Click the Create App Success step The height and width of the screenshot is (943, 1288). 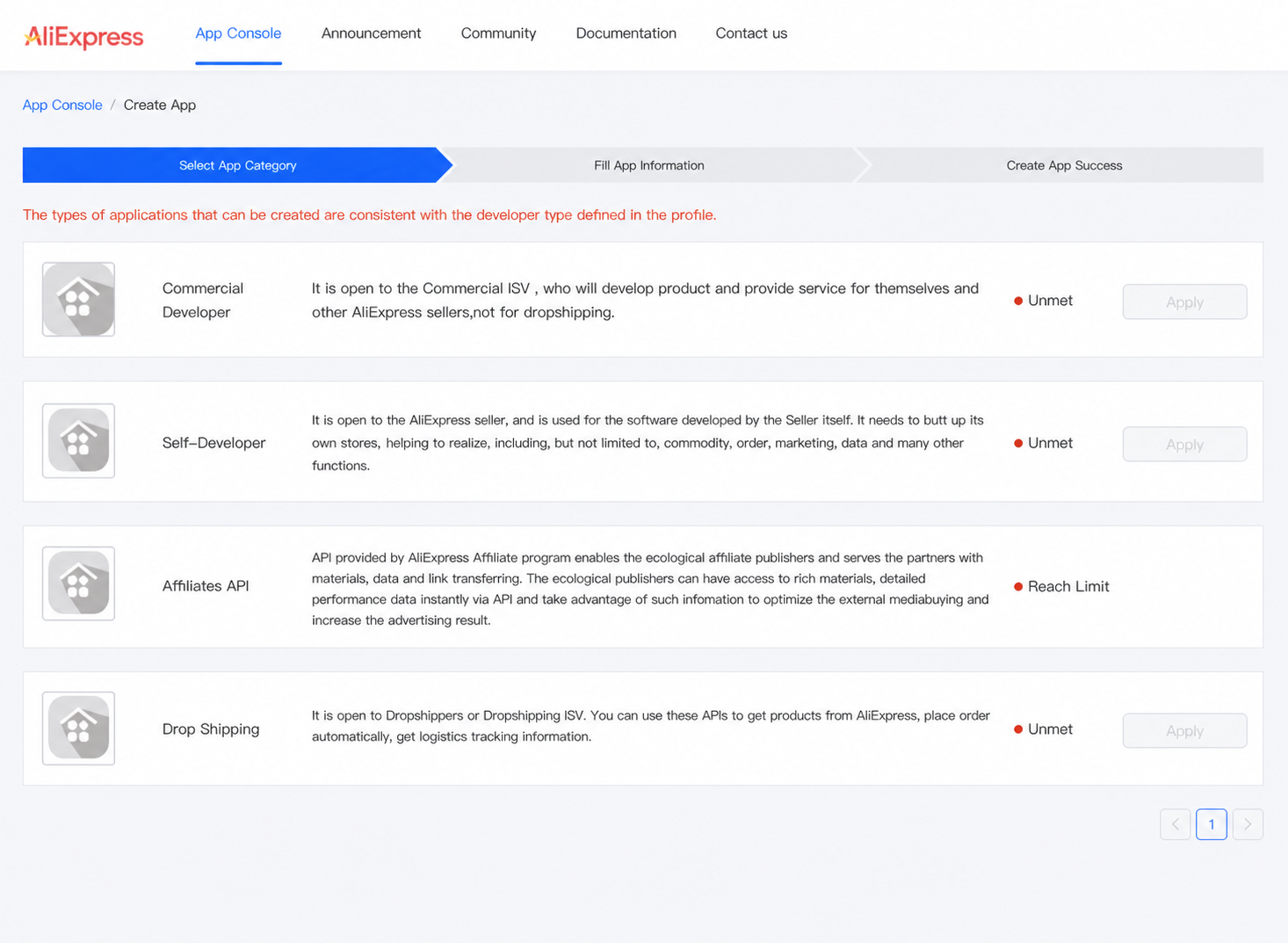[x=1064, y=165]
